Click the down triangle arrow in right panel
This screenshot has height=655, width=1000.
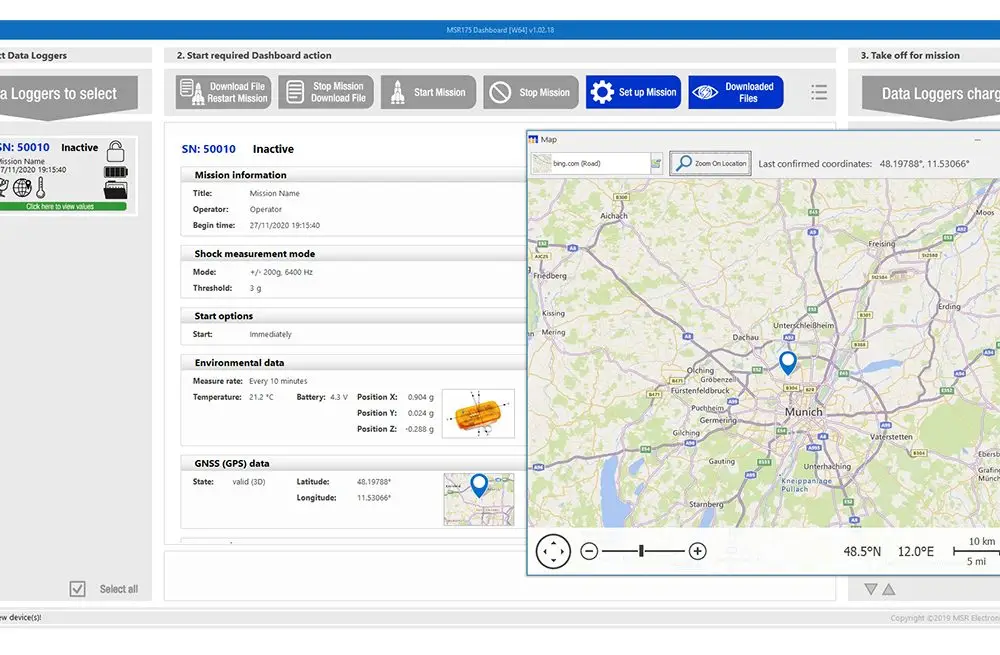pos(870,589)
